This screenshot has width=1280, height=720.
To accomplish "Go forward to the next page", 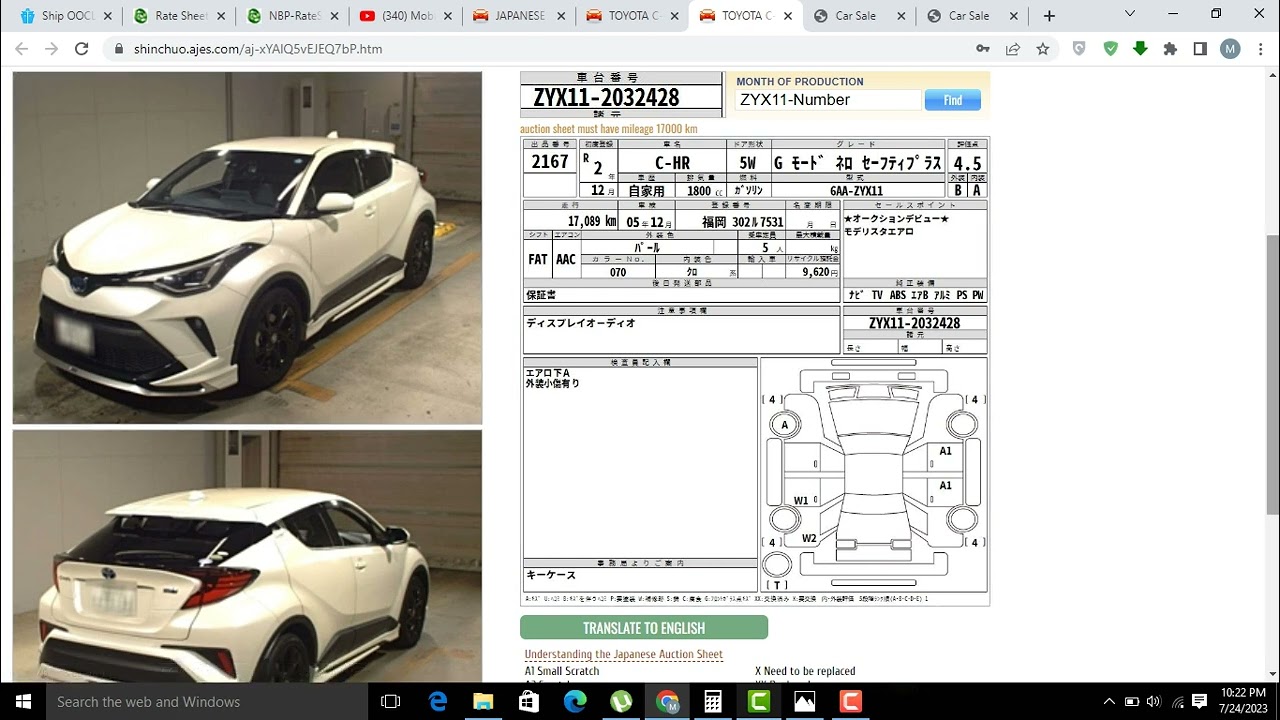I will pos(52,49).
